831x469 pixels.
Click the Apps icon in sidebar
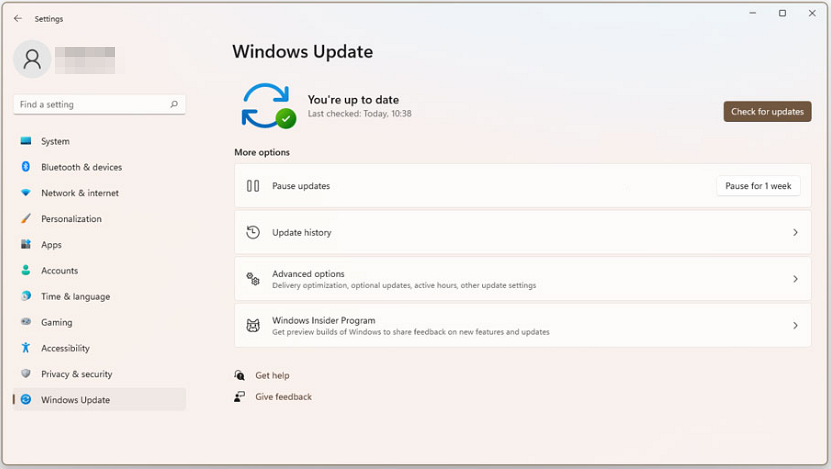25,244
